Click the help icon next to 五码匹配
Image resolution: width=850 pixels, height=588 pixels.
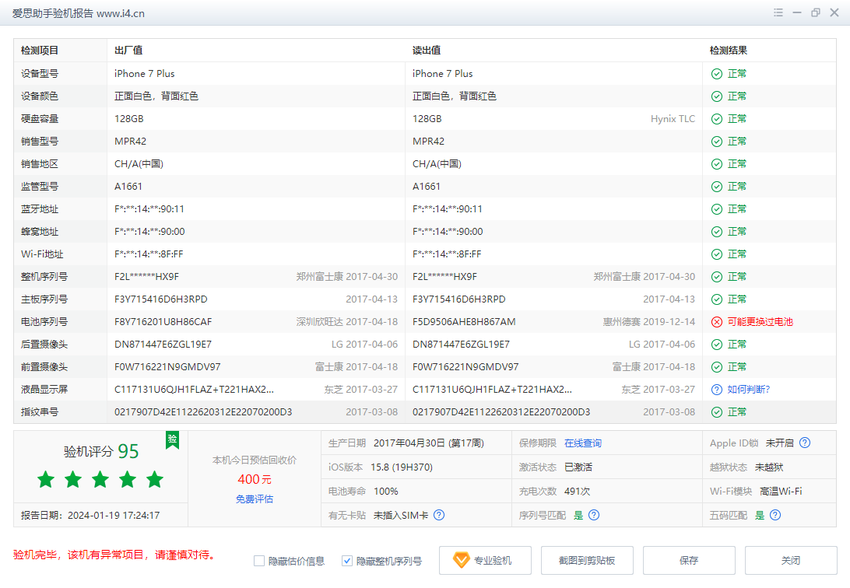(775, 515)
